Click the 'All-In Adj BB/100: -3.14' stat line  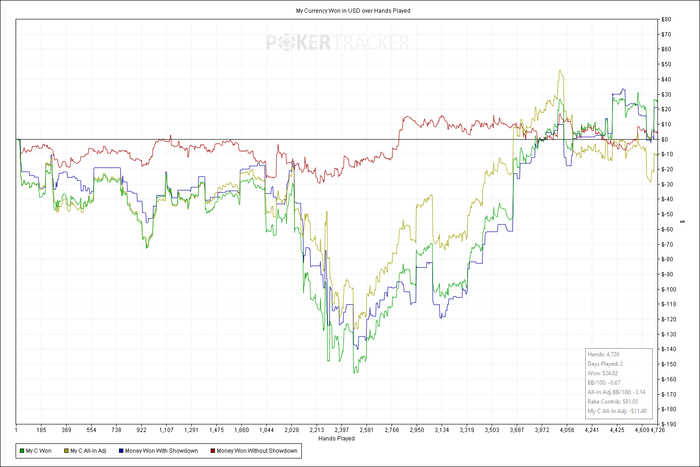[x=616, y=392]
